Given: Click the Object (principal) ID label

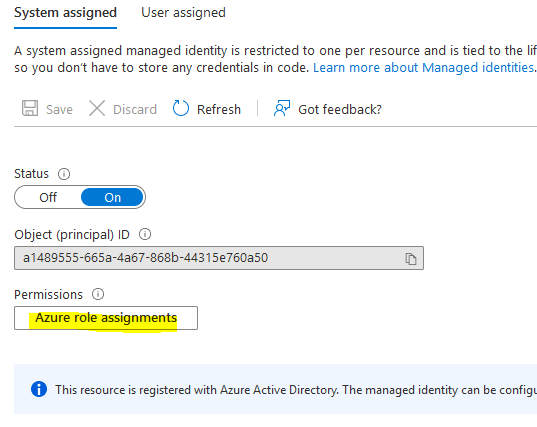Looking at the screenshot, I should (72, 235).
